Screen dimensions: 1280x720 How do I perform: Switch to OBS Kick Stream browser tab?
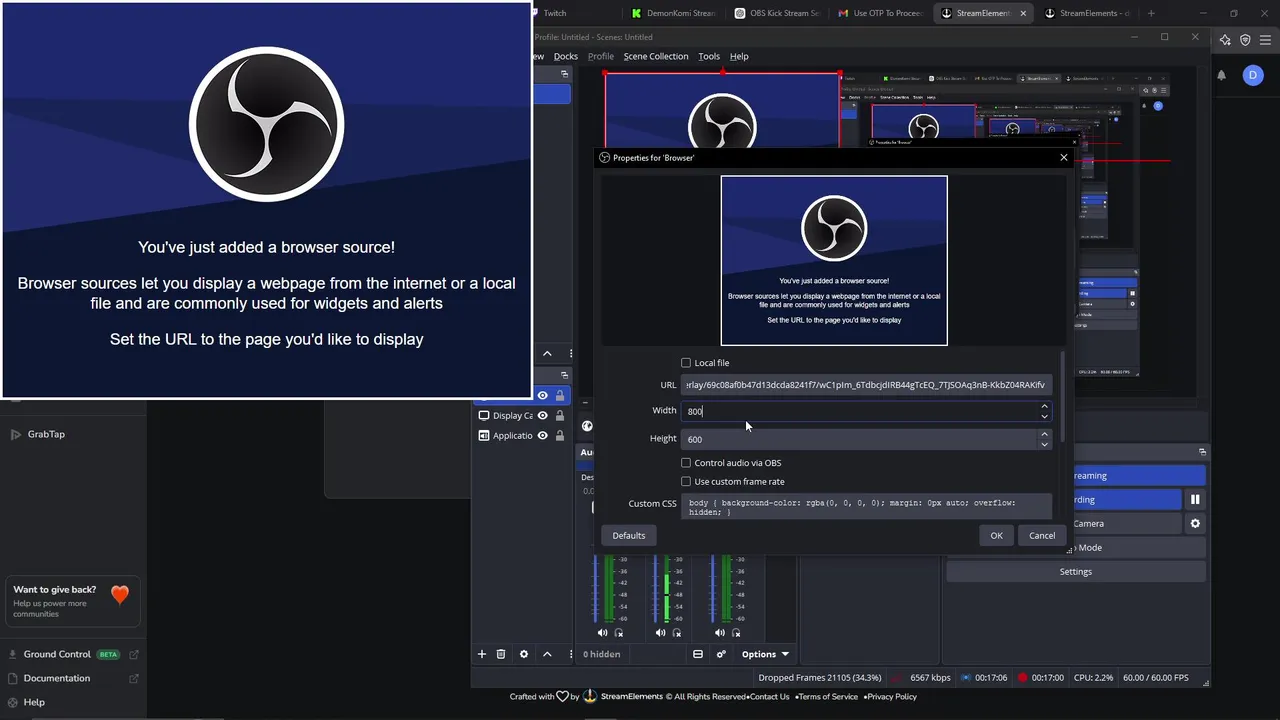[x=777, y=13]
